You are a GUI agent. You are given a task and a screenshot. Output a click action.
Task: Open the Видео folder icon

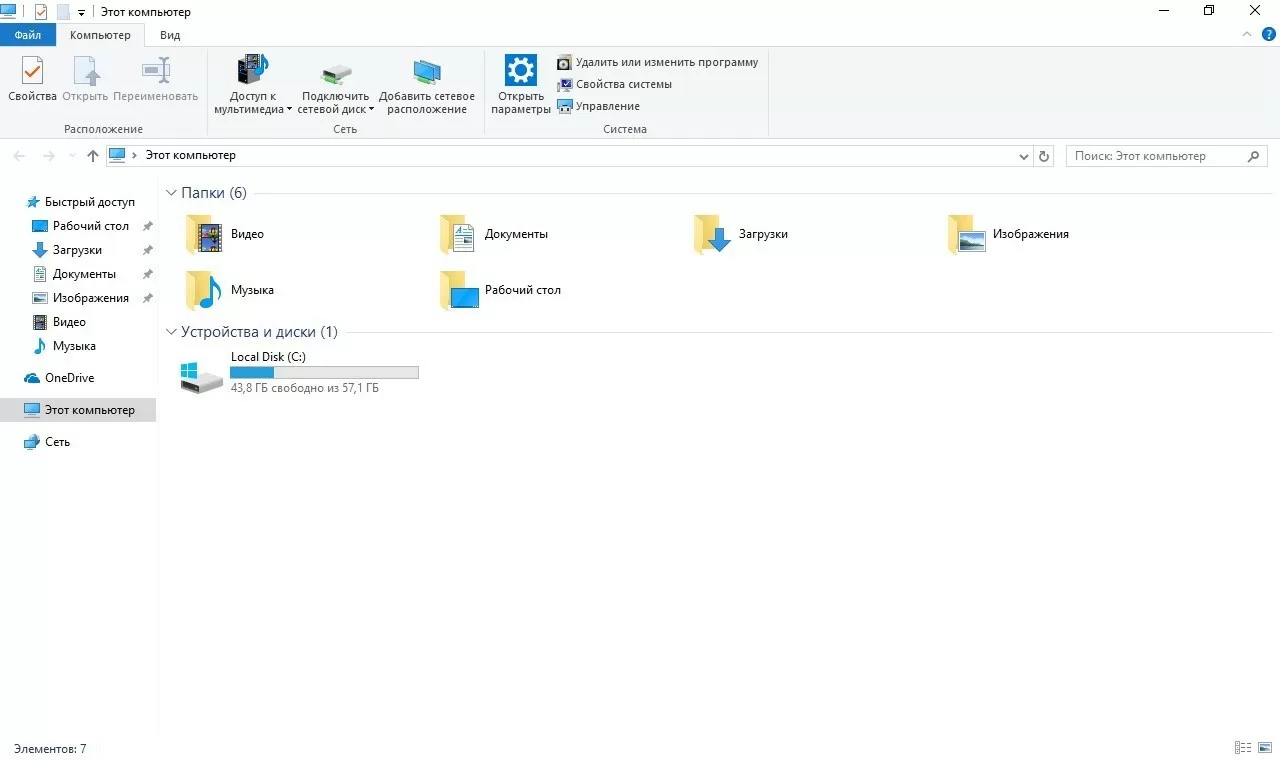tap(205, 235)
